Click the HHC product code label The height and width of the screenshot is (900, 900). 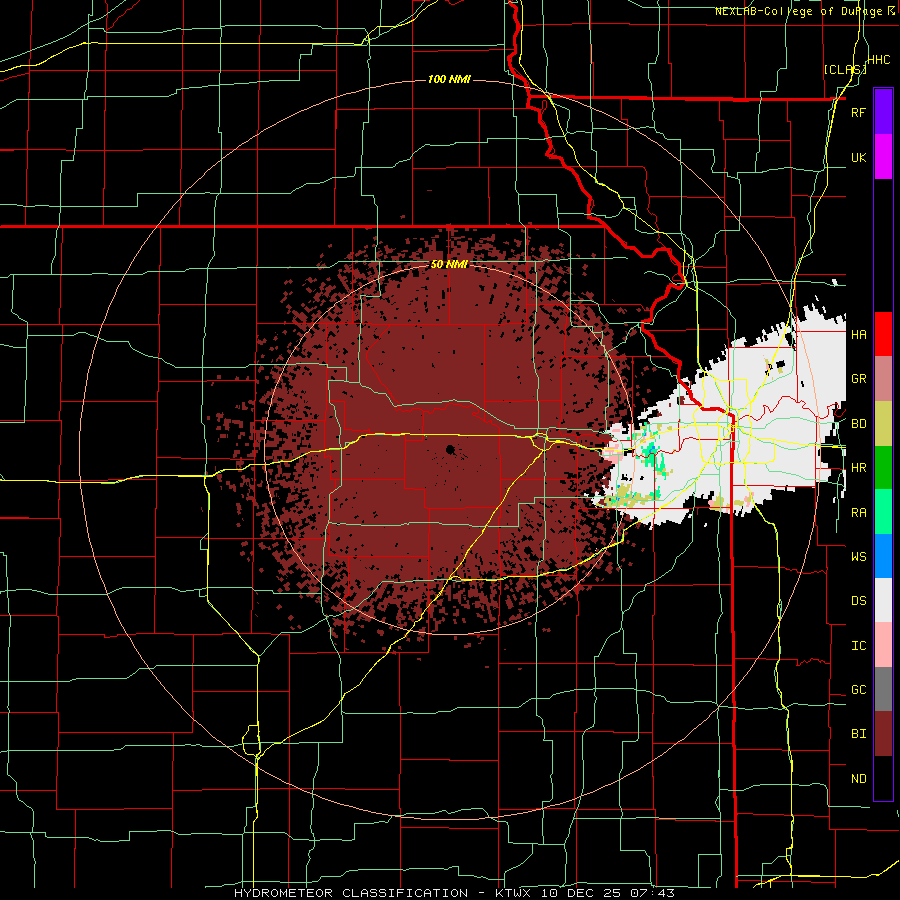pyautogui.click(x=879, y=60)
